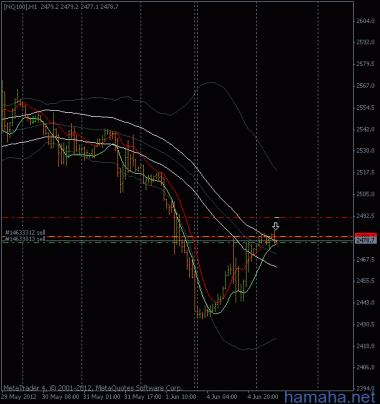
Task: Click the 1 Jun 10:00 time axis label
Action: 181,397
